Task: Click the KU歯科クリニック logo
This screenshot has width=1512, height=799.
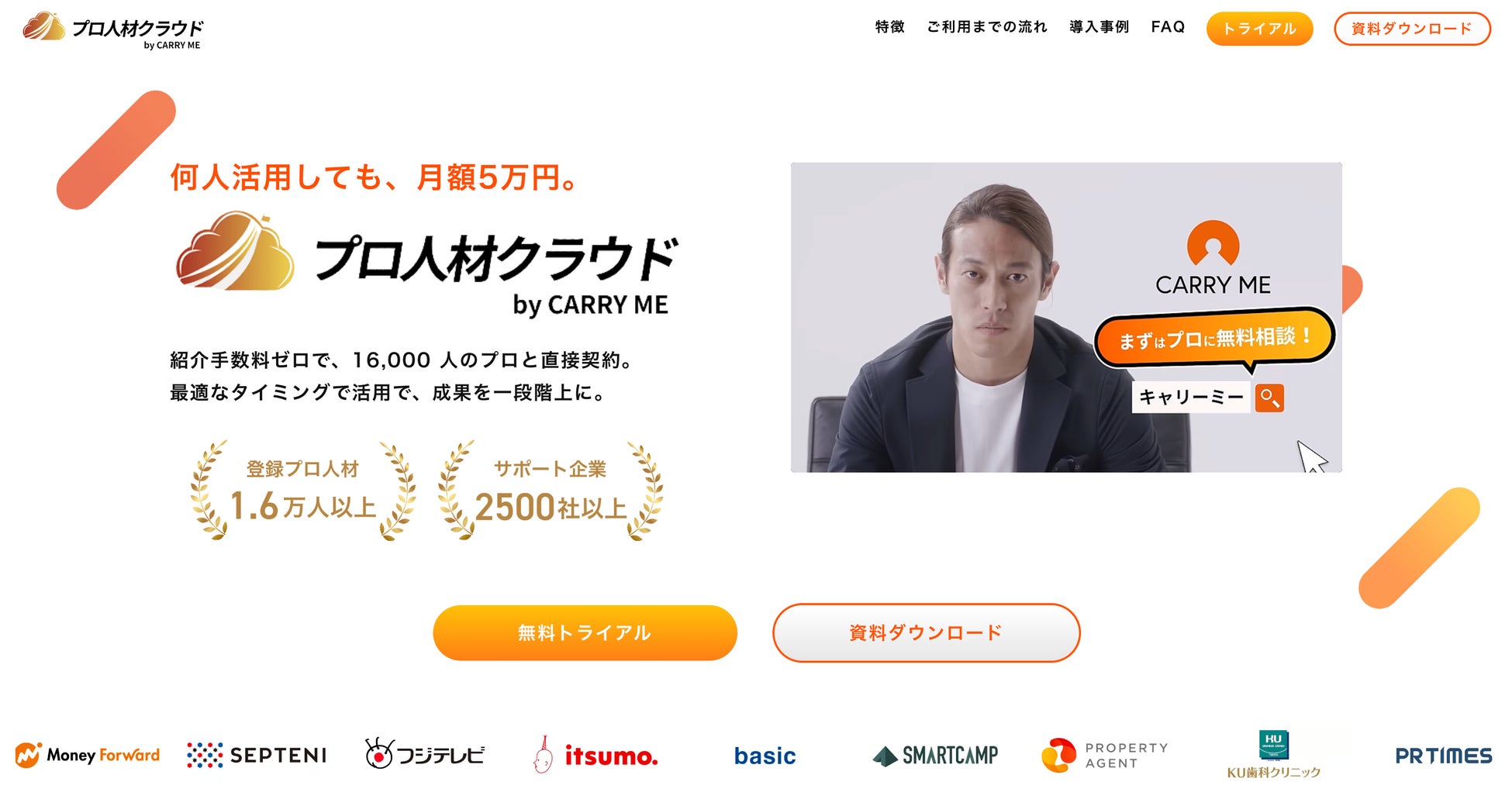Action: (1273, 755)
